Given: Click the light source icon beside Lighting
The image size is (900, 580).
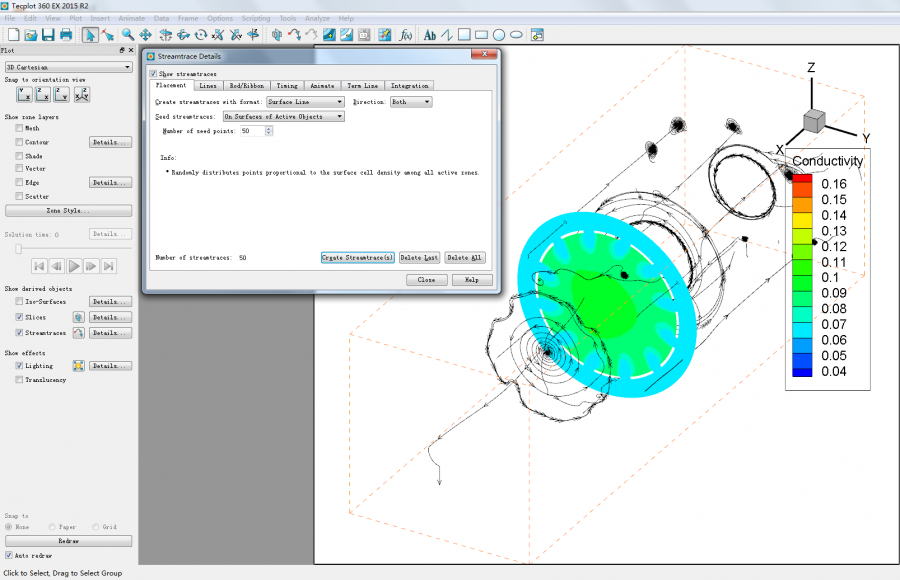Looking at the screenshot, I should tap(78, 366).
